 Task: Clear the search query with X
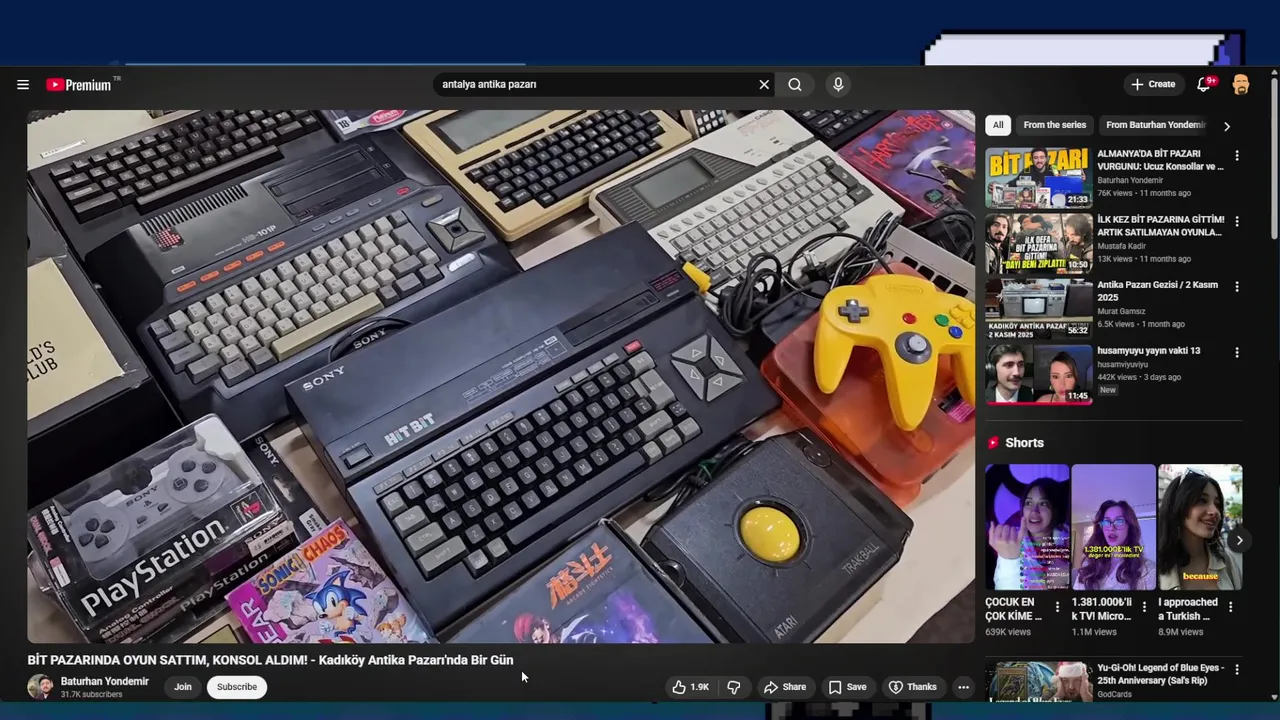tap(764, 85)
